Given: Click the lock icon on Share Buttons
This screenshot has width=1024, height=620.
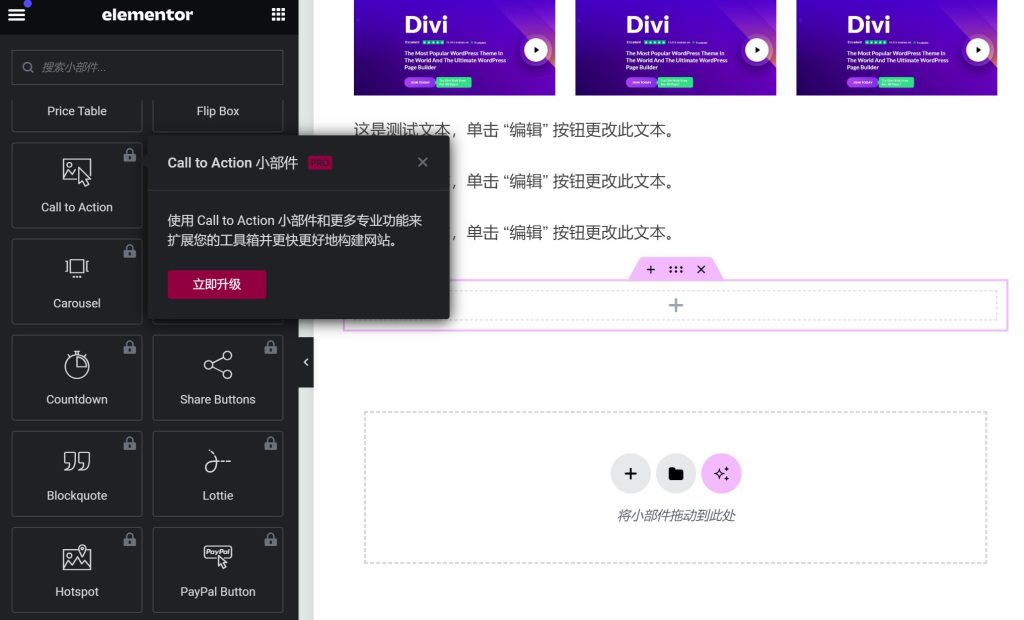Looking at the screenshot, I should (270, 347).
